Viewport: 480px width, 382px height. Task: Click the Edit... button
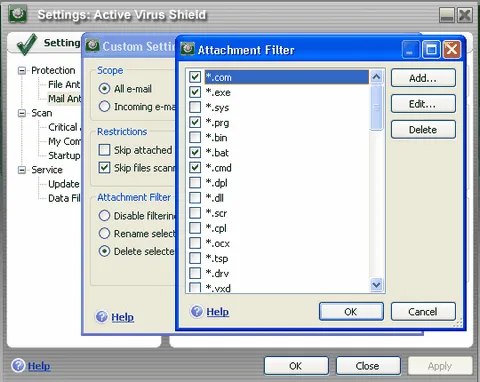click(x=423, y=104)
